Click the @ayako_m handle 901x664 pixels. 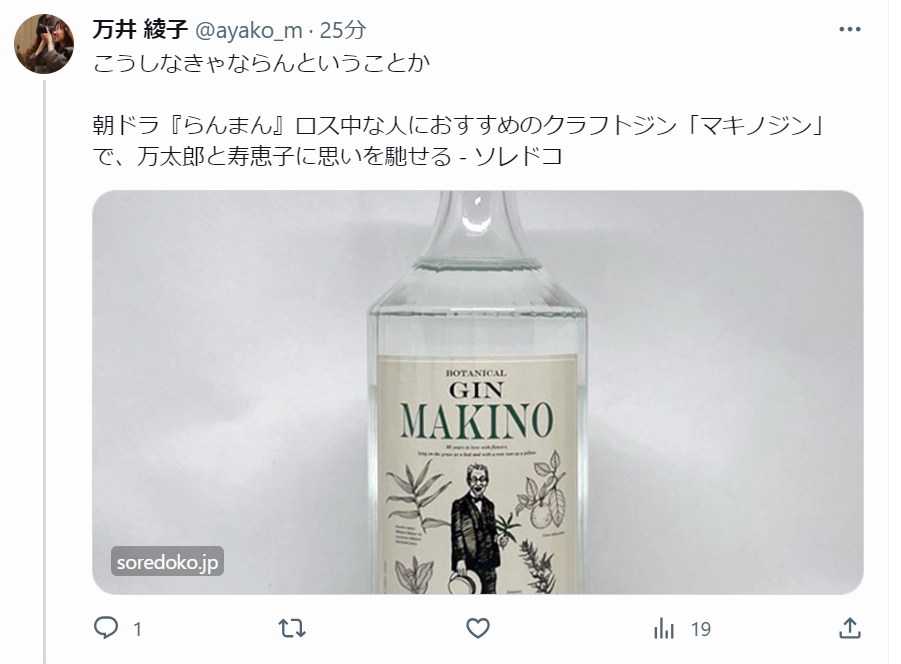click(249, 30)
